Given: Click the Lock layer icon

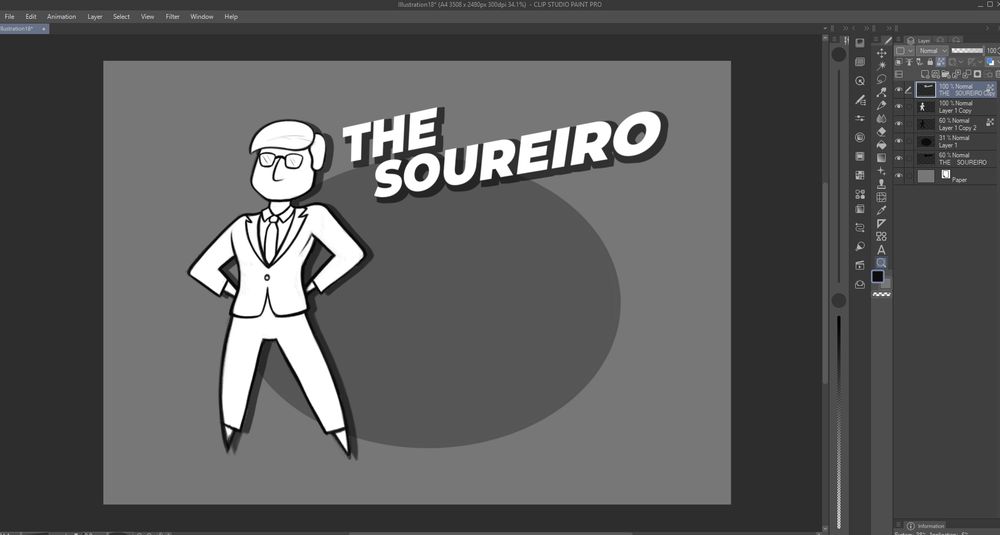Looking at the screenshot, I should point(930,62).
